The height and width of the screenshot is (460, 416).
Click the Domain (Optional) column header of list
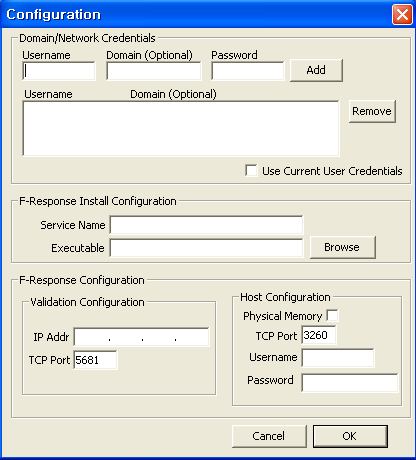(173, 94)
